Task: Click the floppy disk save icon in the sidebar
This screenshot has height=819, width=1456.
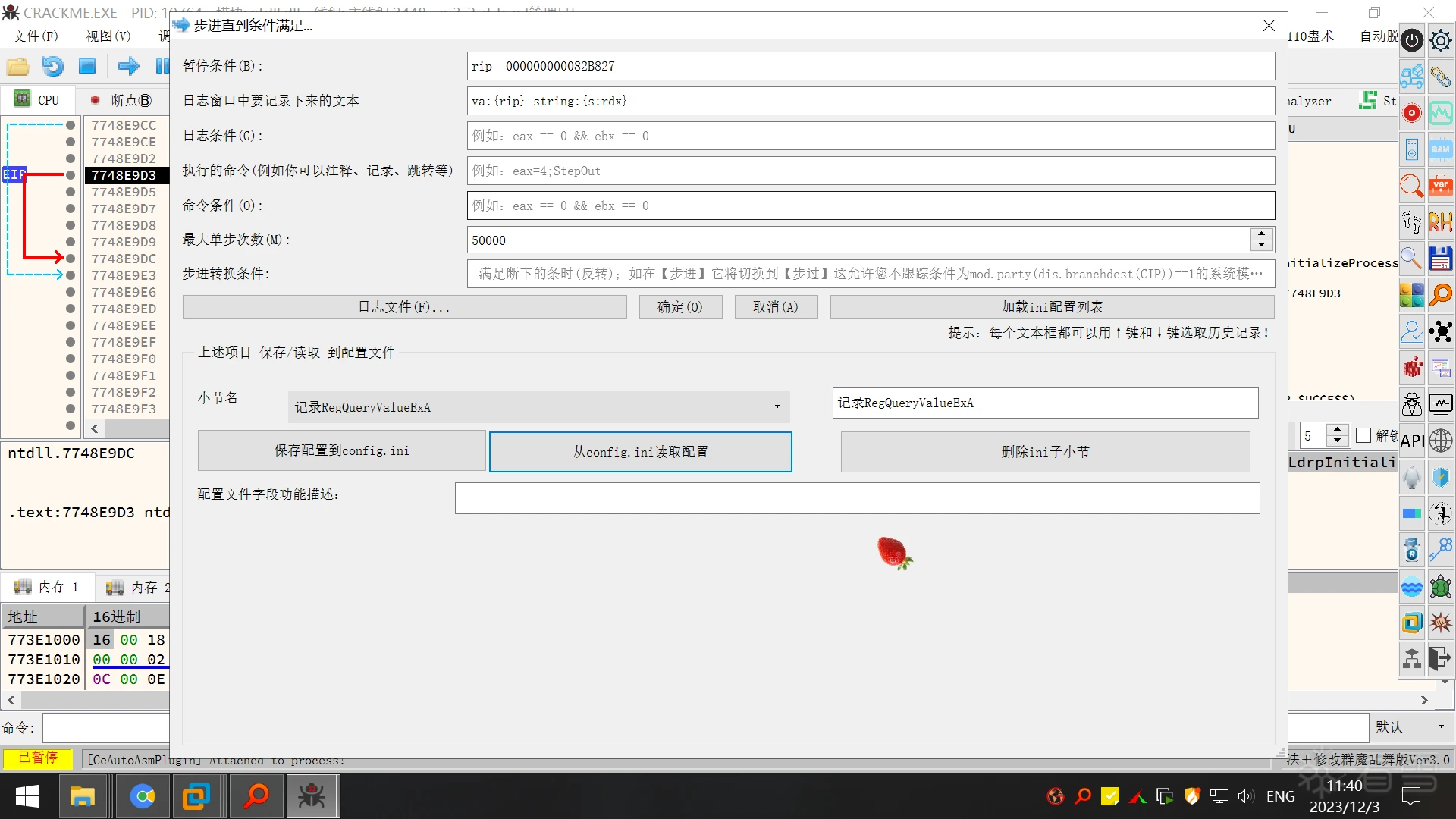Action: point(1440,259)
